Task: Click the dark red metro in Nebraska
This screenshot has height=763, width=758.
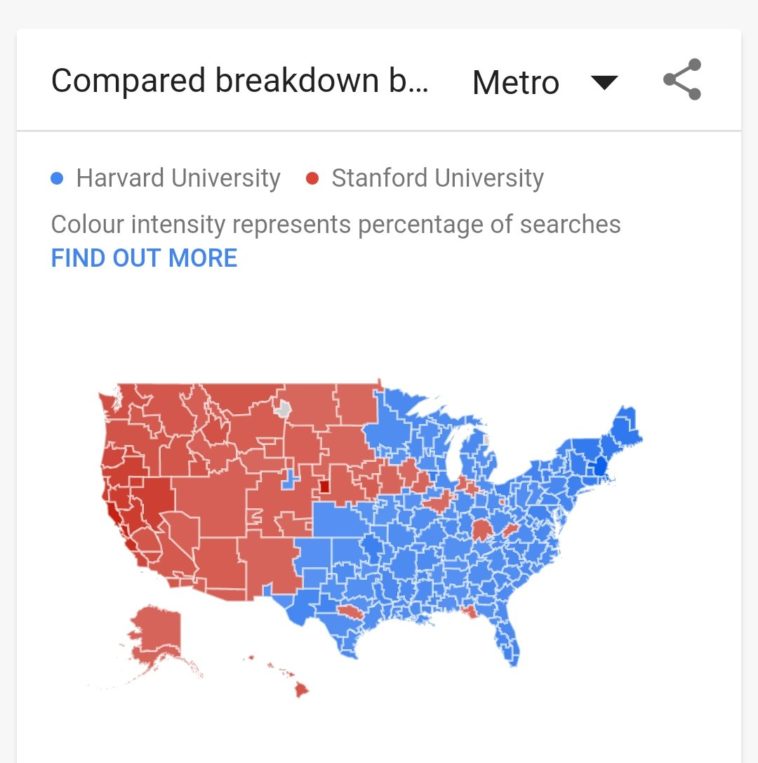Action: (x=324, y=487)
